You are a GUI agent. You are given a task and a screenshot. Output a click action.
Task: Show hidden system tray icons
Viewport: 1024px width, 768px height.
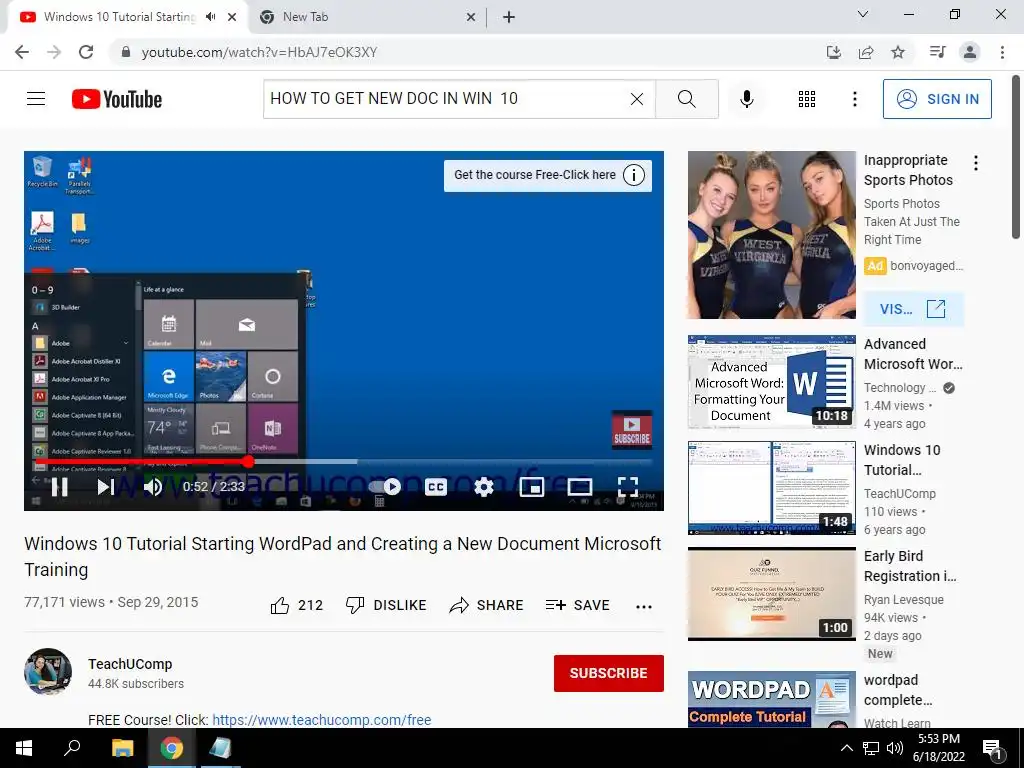846,748
